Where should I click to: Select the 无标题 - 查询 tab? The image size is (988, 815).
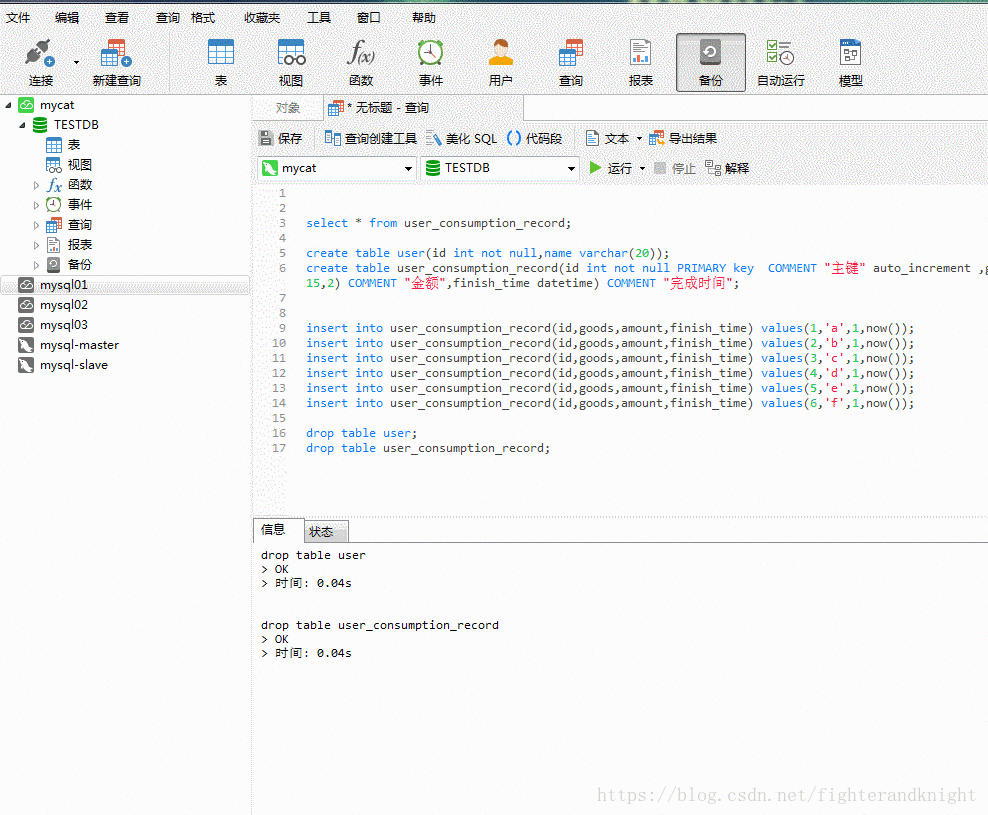coord(423,108)
